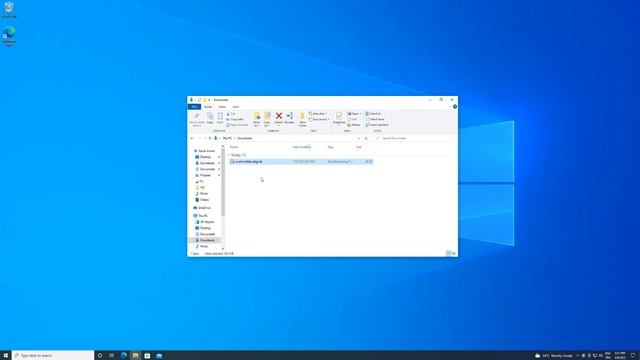Click the Windows Start button
Viewport: 640px width, 360px height.
6,356
